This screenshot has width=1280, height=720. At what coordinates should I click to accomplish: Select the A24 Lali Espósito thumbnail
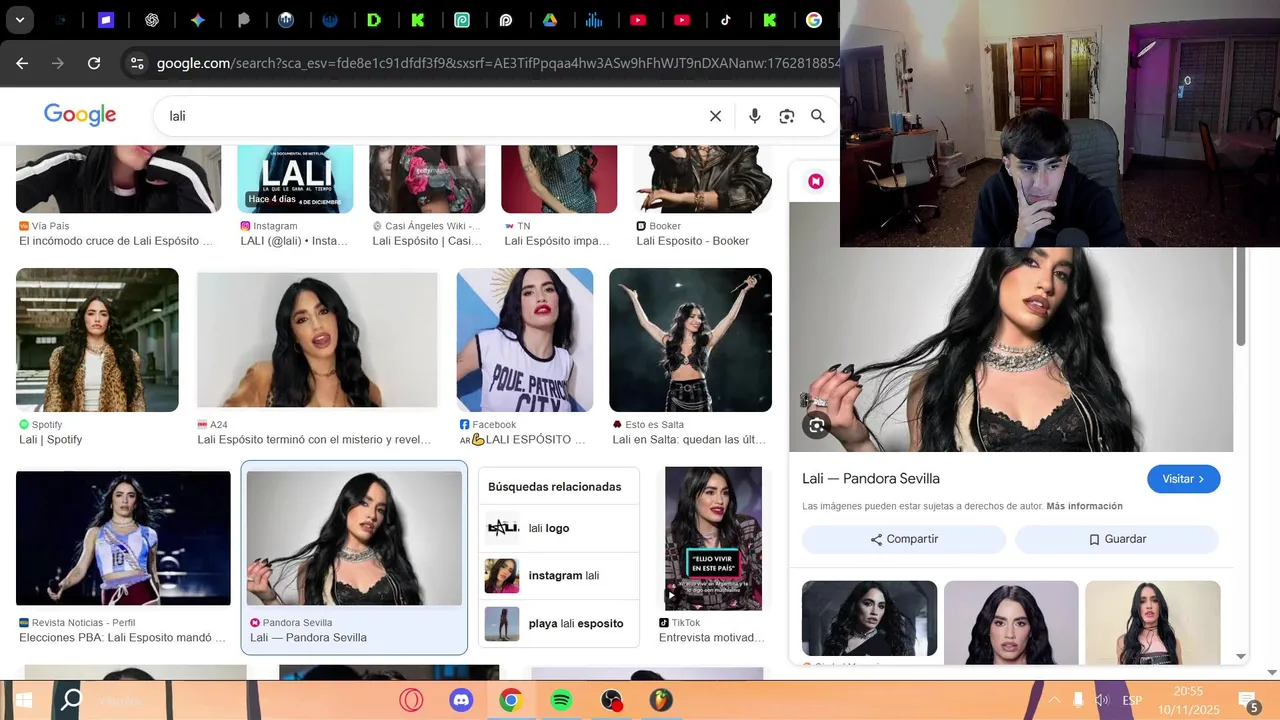tap(317, 340)
